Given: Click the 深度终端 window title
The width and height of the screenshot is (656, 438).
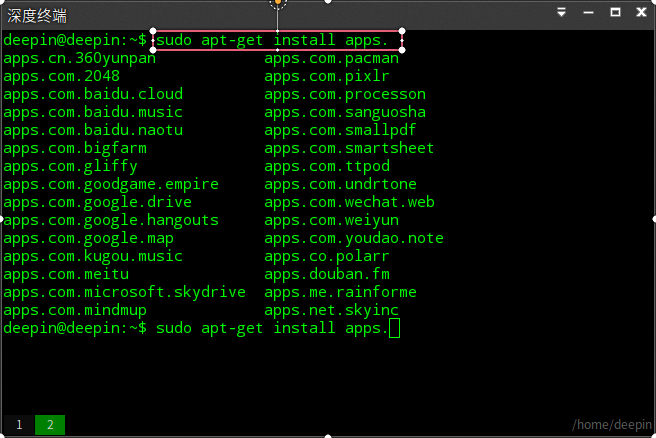Looking at the screenshot, I should tap(37, 16).
